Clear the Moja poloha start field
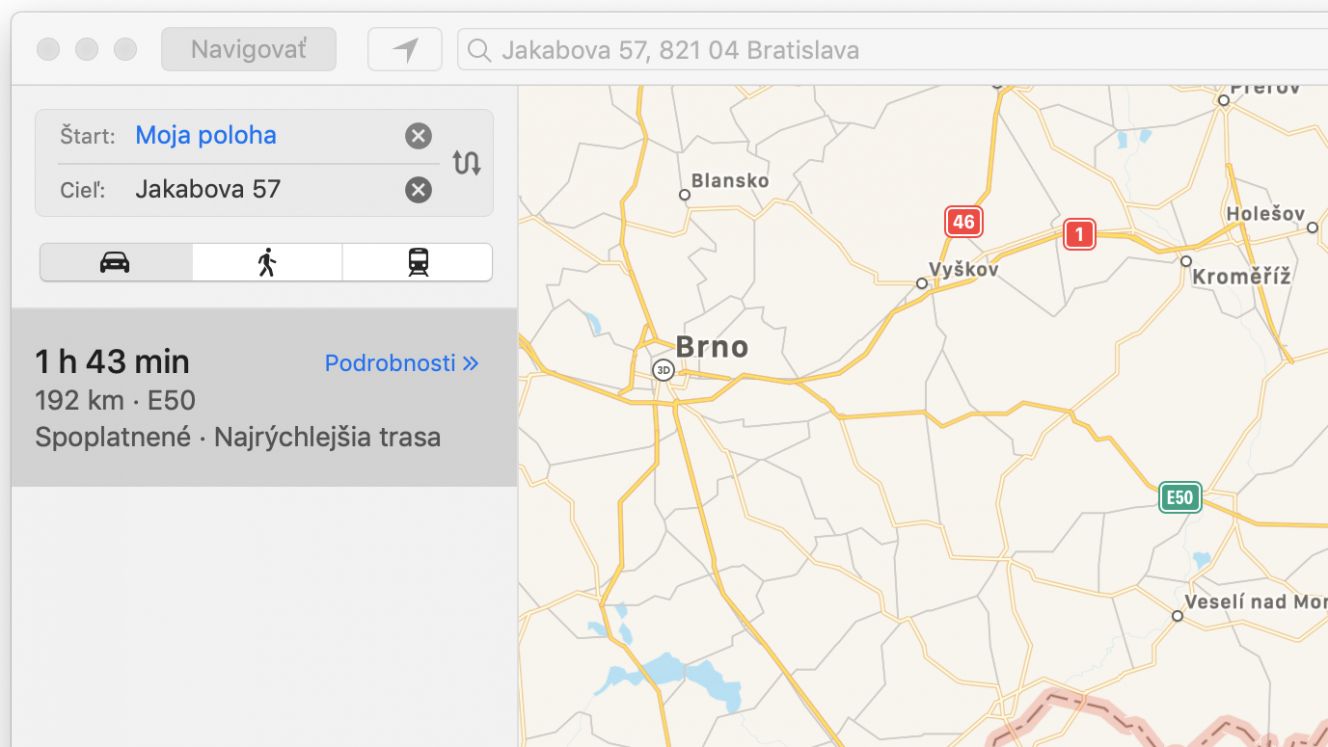1328x747 pixels. [418, 136]
